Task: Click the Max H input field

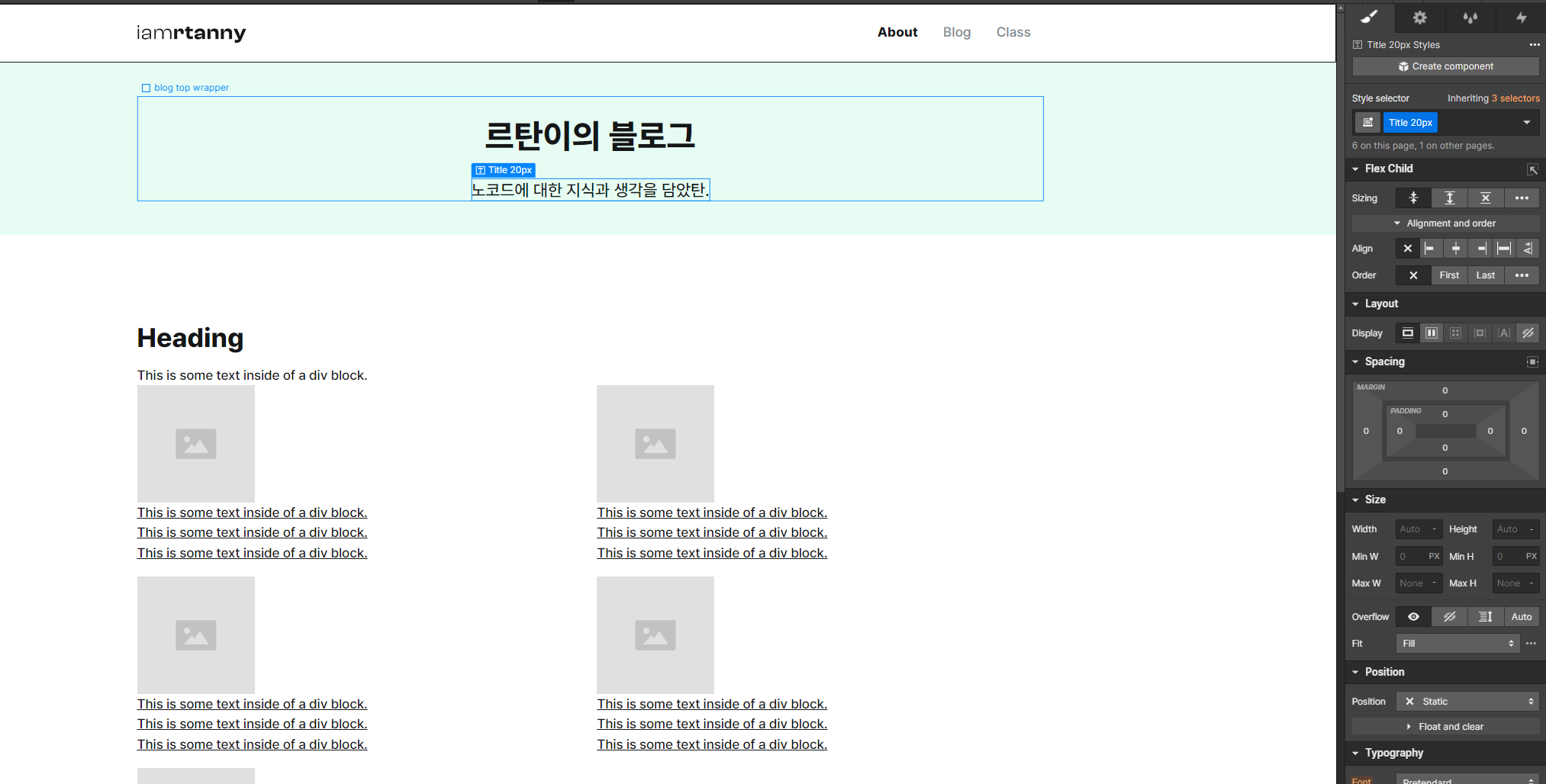Action: (x=1515, y=583)
